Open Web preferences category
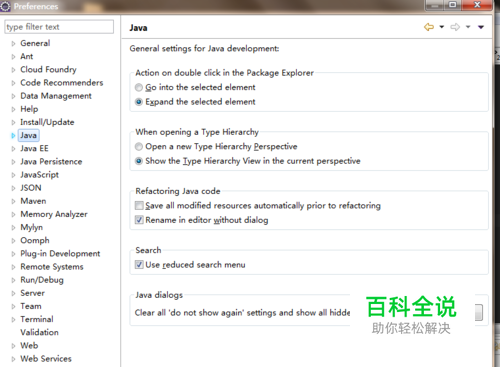The height and width of the screenshot is (367, 500). (x=29, y=346)
